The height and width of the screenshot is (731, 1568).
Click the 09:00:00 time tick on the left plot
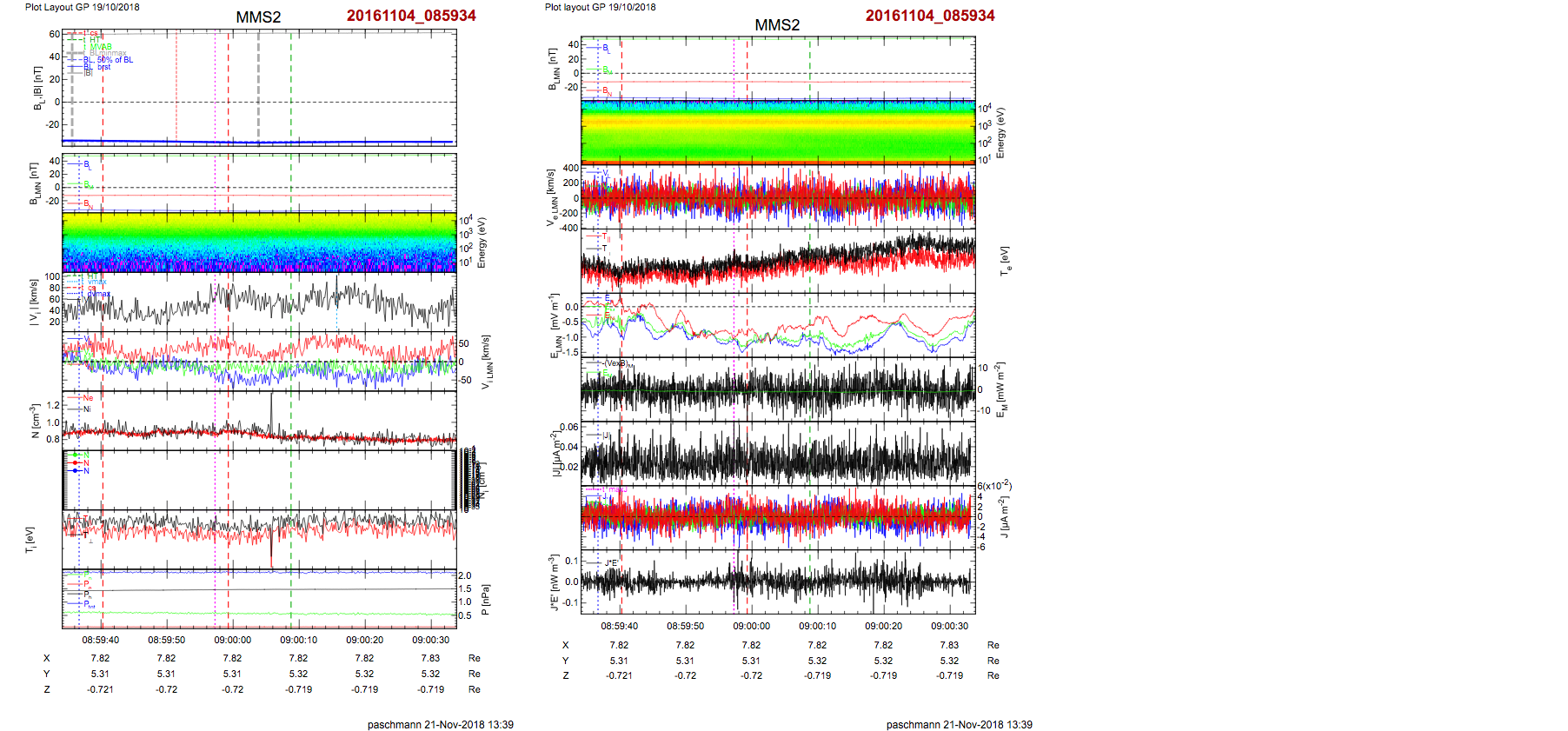click(232, 640)
